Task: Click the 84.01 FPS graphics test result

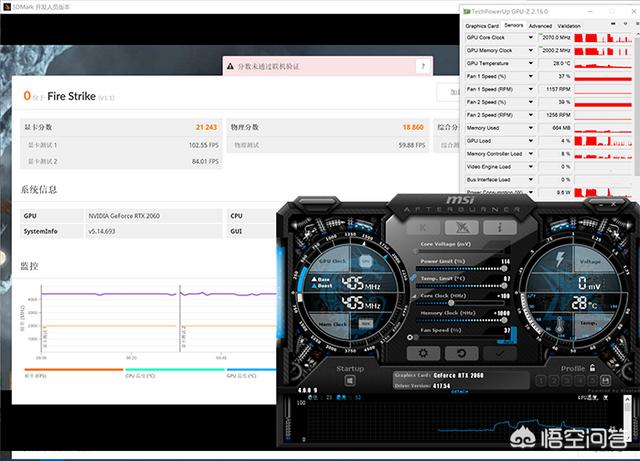Action: click(x=205, y=162)
